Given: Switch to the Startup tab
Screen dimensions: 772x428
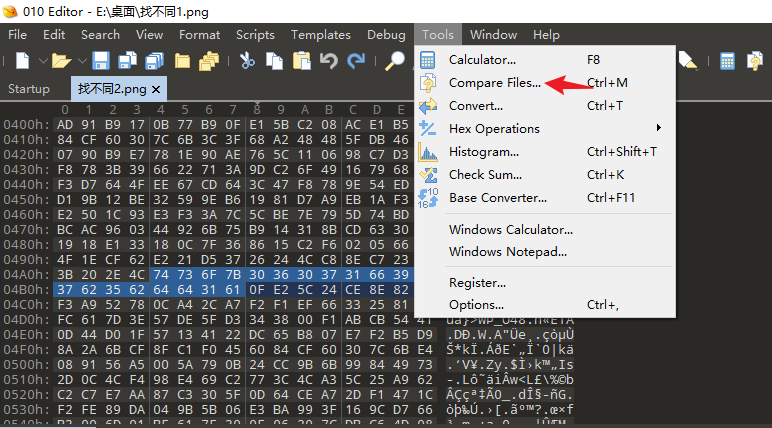Looking at the screenshot, I should [x=28, y=89].
